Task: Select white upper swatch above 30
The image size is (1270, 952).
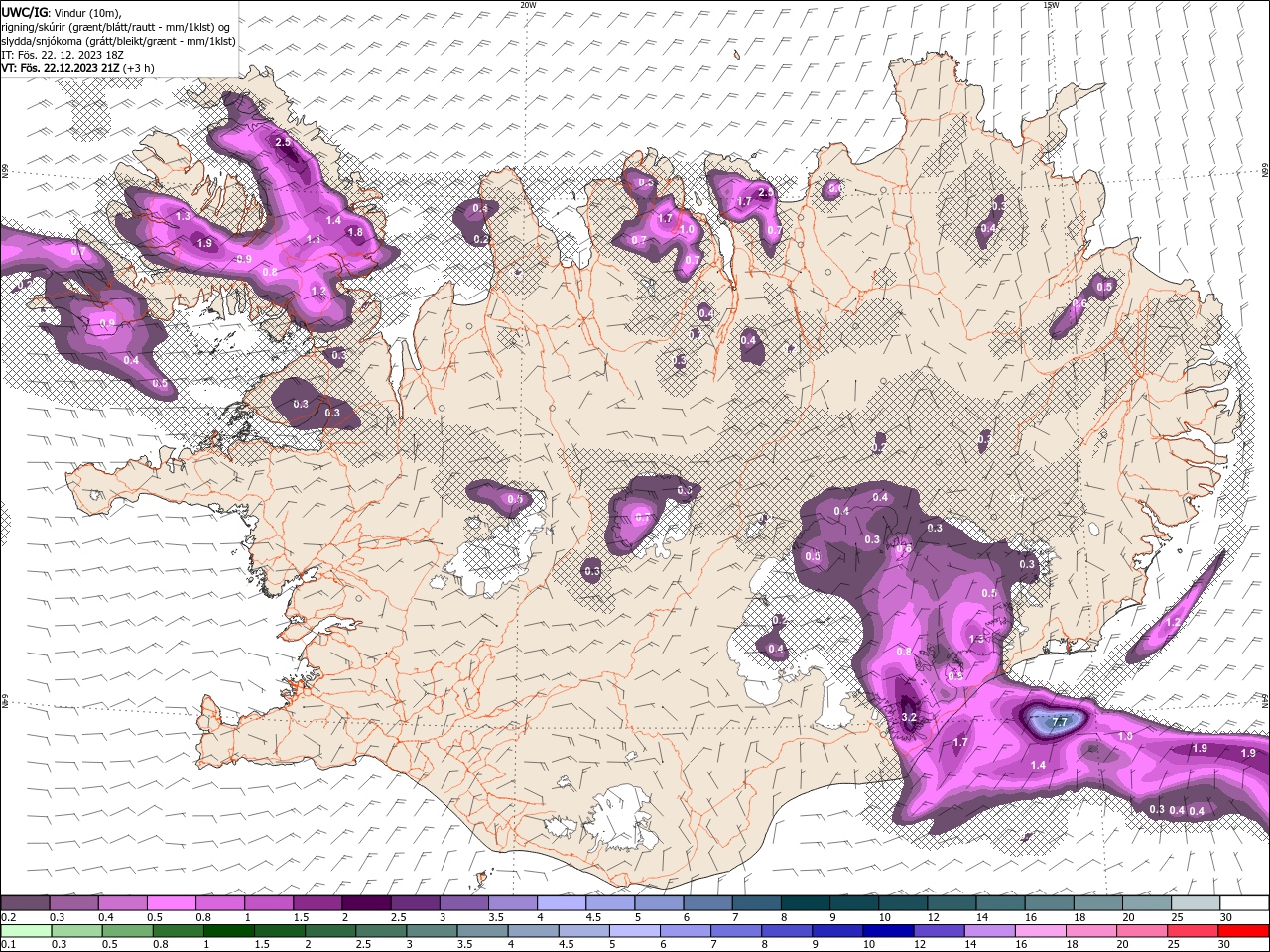Action: click(1244, 903)
